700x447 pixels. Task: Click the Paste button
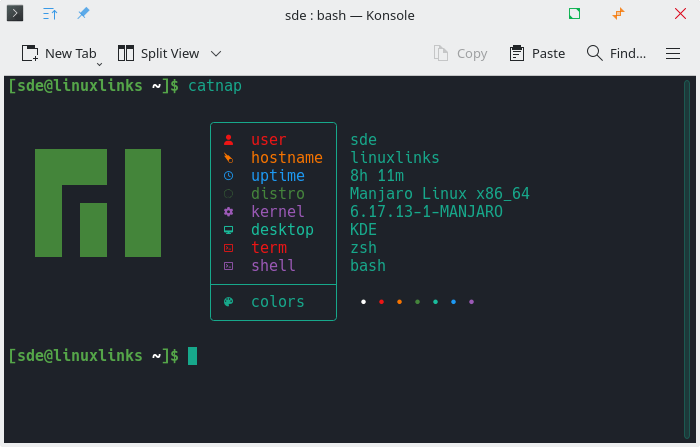[x=537, y=53]
